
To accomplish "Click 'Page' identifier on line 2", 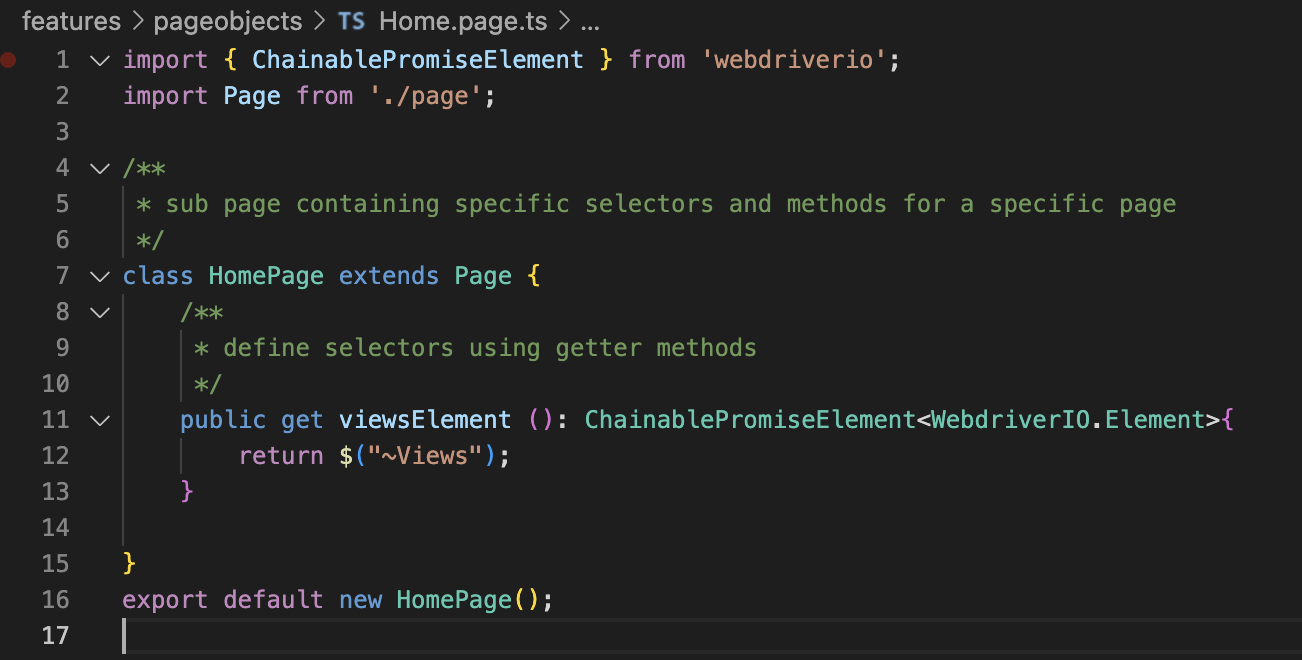I will coord(252,96).
